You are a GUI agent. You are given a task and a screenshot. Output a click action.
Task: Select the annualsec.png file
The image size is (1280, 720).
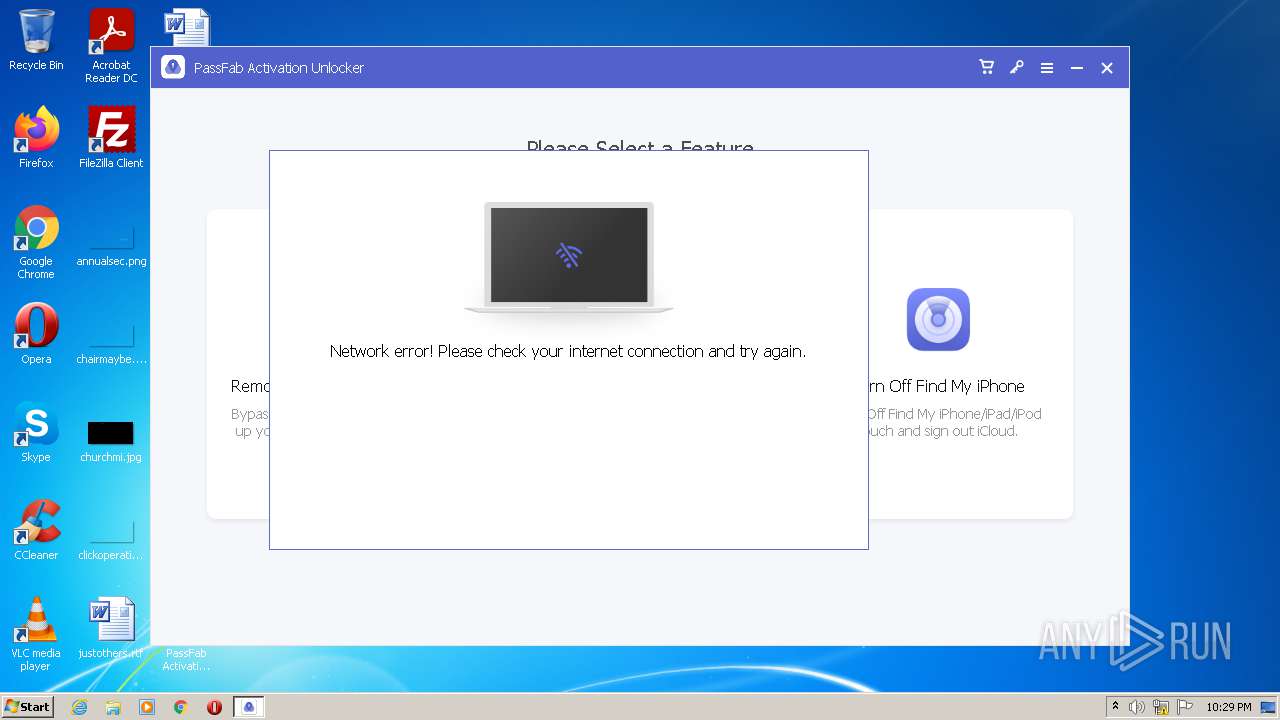[111, 243]
